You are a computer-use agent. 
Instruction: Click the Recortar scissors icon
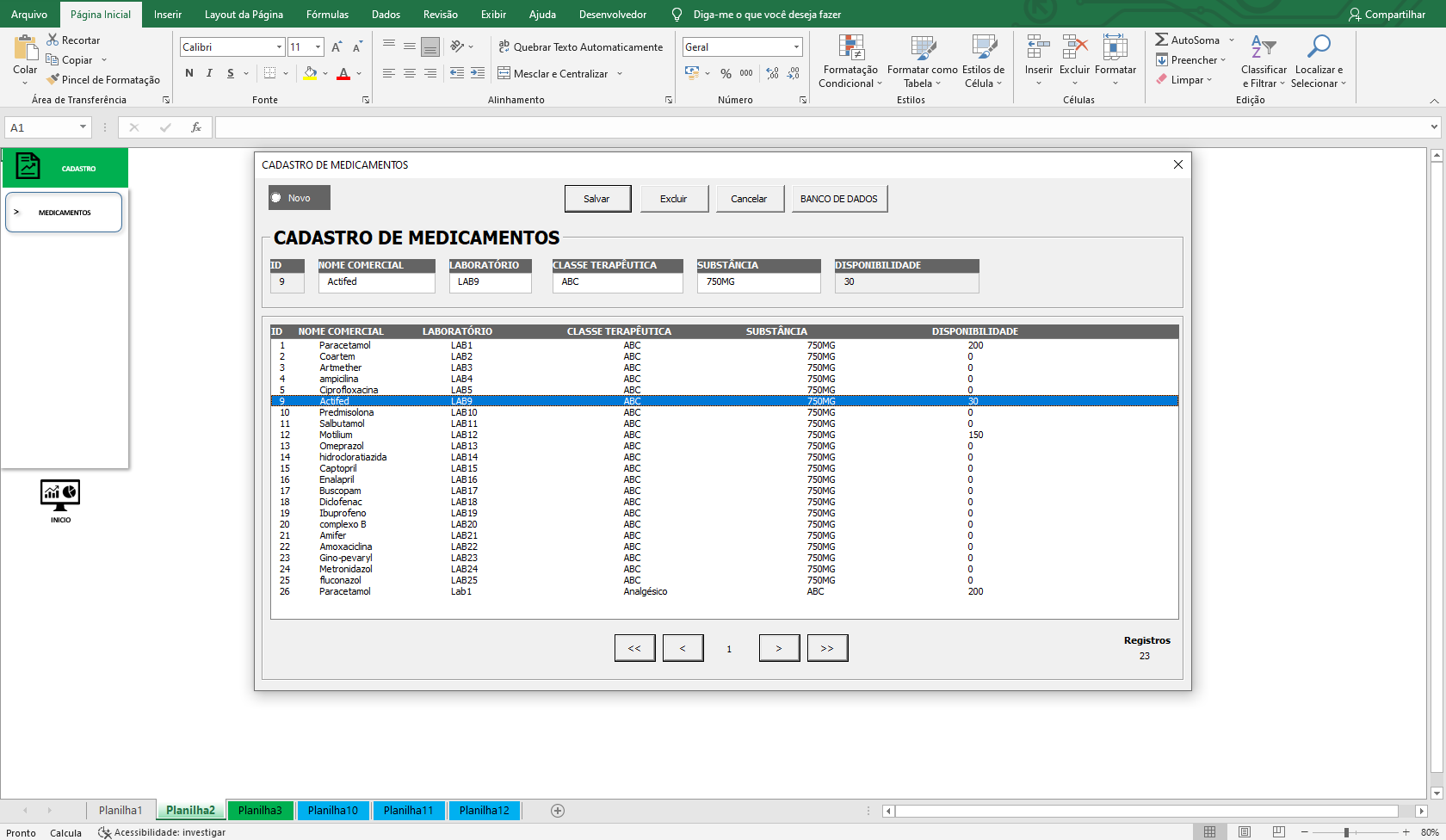(x=53, y=40)
